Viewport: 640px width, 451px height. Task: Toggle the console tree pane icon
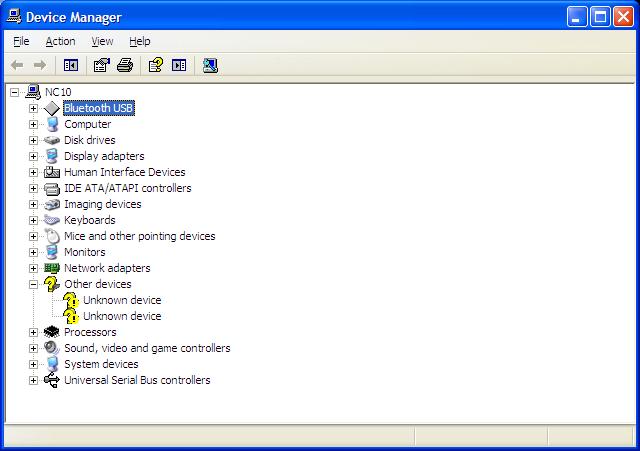coord(71,65)
